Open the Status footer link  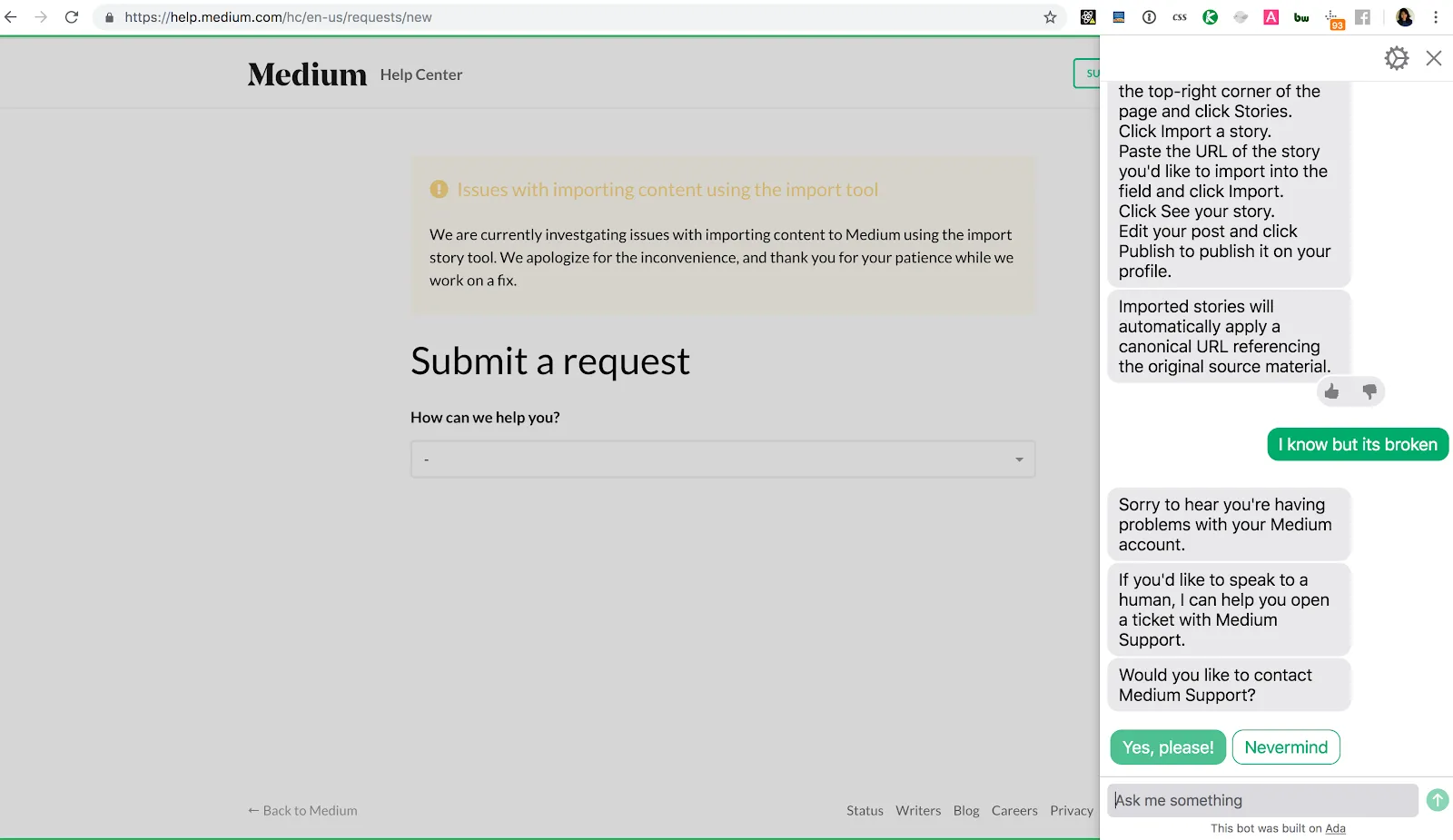tap(865, 811)
